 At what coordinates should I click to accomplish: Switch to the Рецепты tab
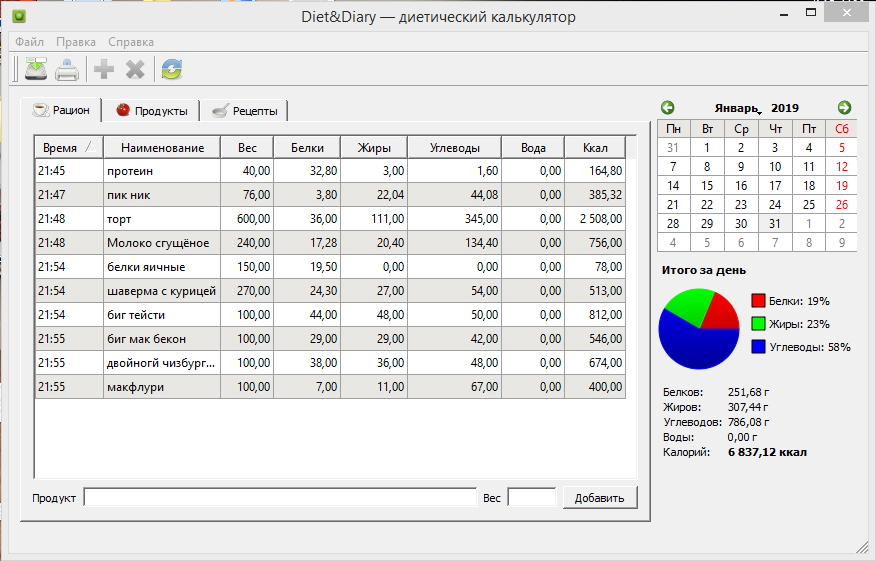pos(247,110)
